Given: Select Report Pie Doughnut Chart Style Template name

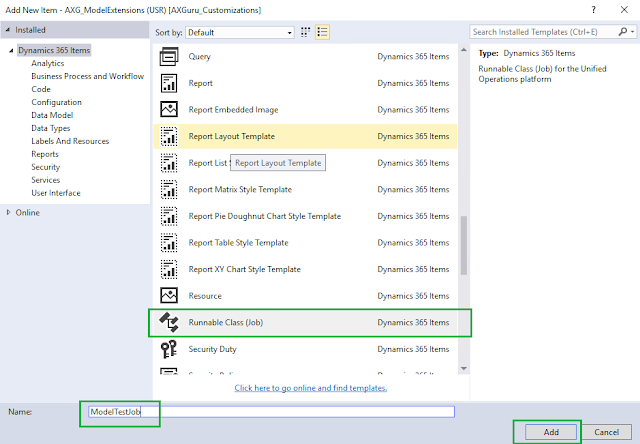Looking at the screenshot, I should [264, 216].
